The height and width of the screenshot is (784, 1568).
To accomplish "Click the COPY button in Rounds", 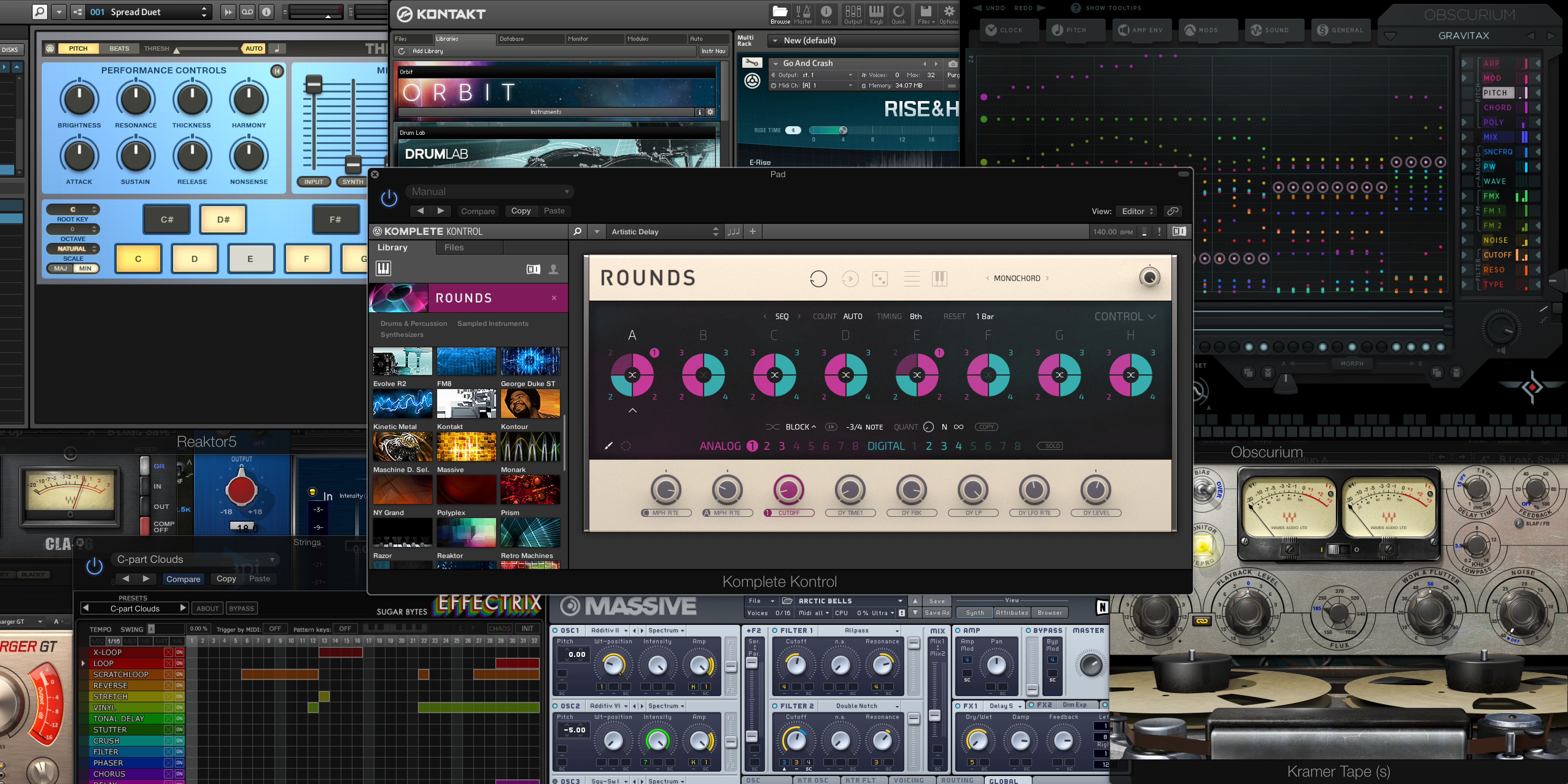I will [986, 427].
